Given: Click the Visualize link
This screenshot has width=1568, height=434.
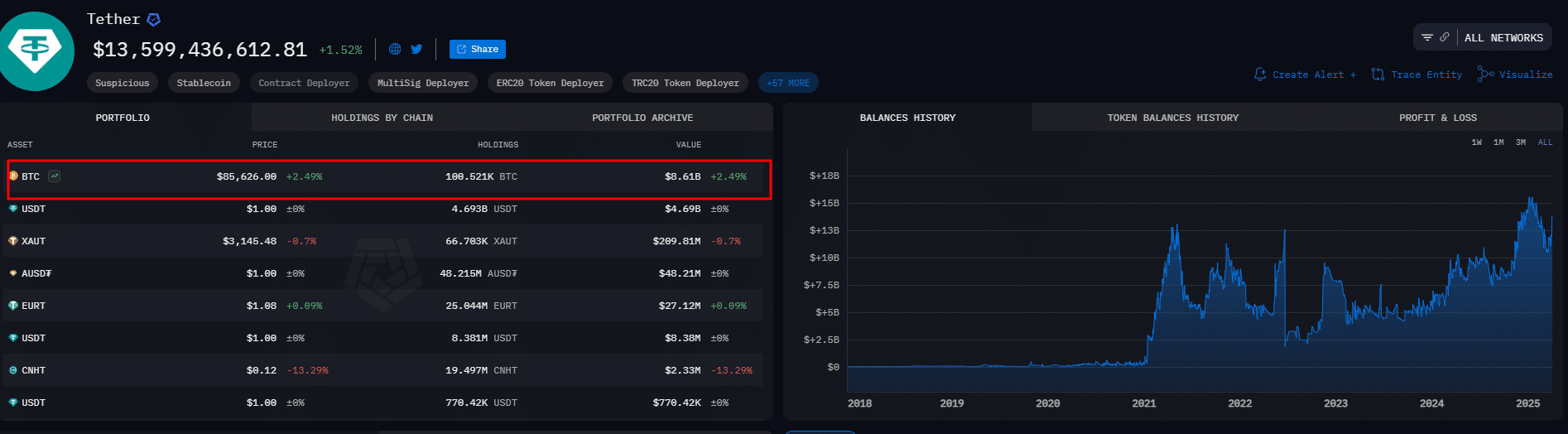Looking at the screenshot, I should point(1516,75).
